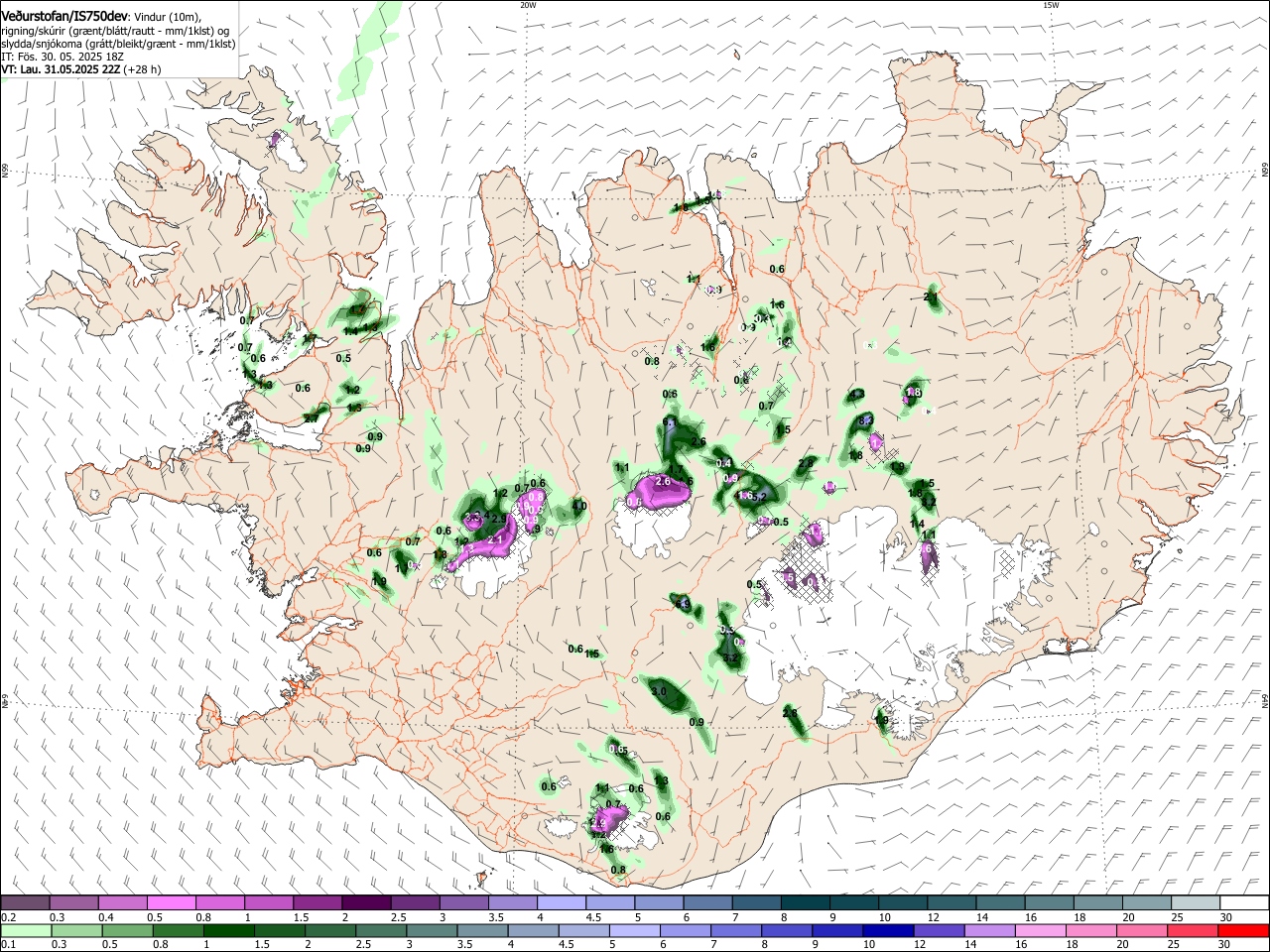Pick the bright red 30 swatch in lower legend
This screenshot has height=952, width=1270.
click(x=1244, y=930)
